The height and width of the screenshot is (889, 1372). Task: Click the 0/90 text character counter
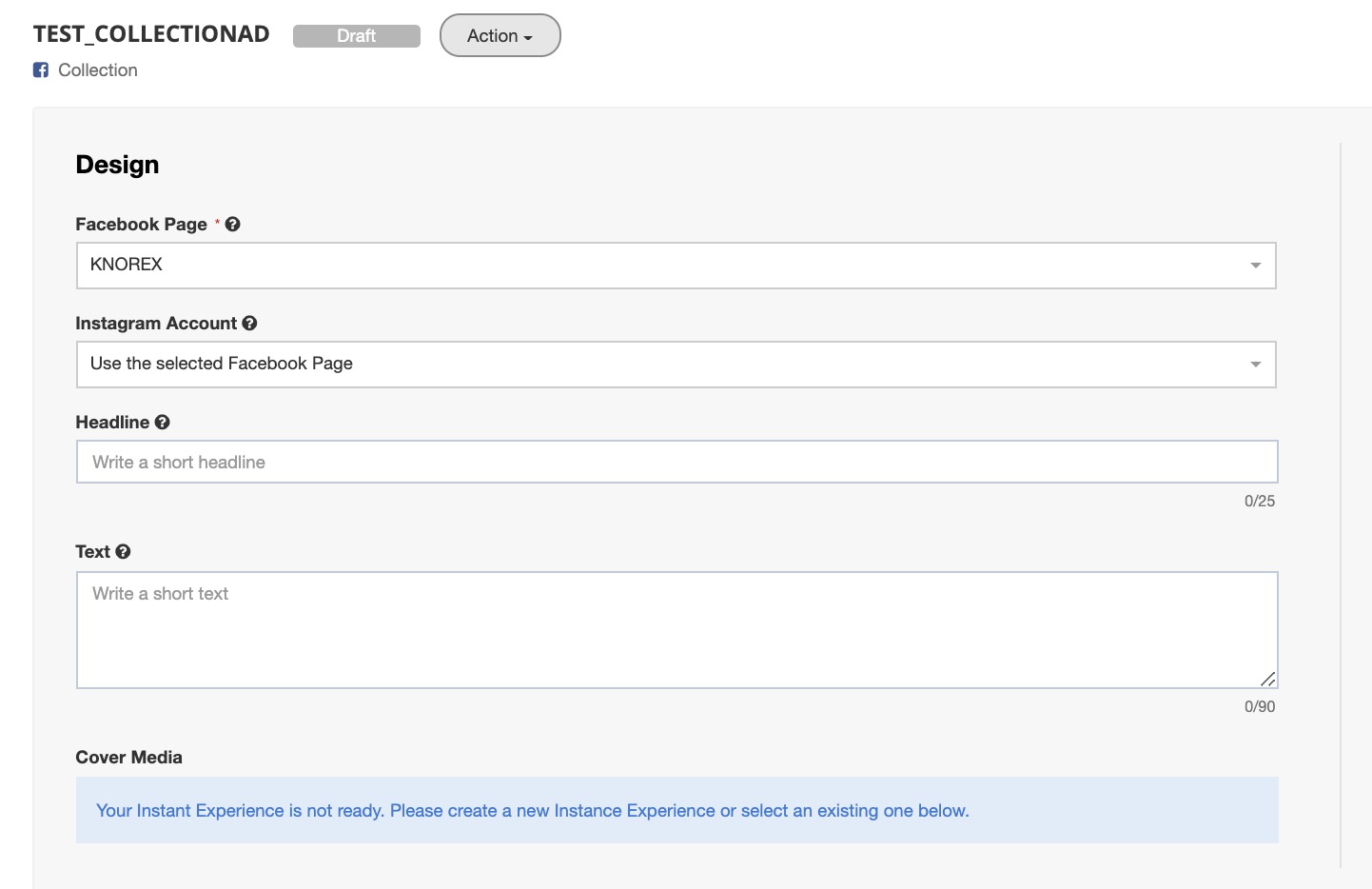tap(1259, 707)
